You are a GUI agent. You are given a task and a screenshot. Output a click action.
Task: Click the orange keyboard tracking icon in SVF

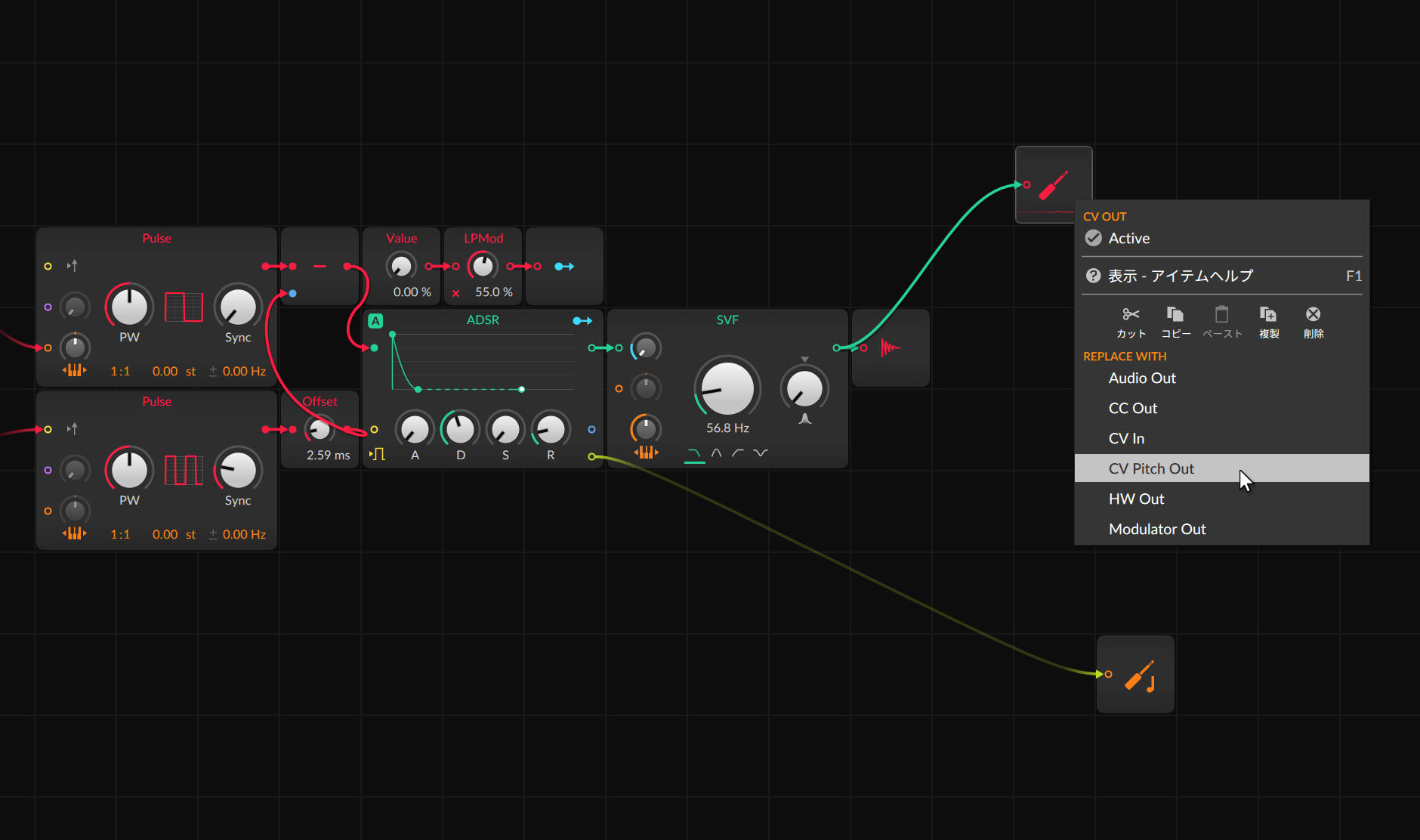coord(646,452)
